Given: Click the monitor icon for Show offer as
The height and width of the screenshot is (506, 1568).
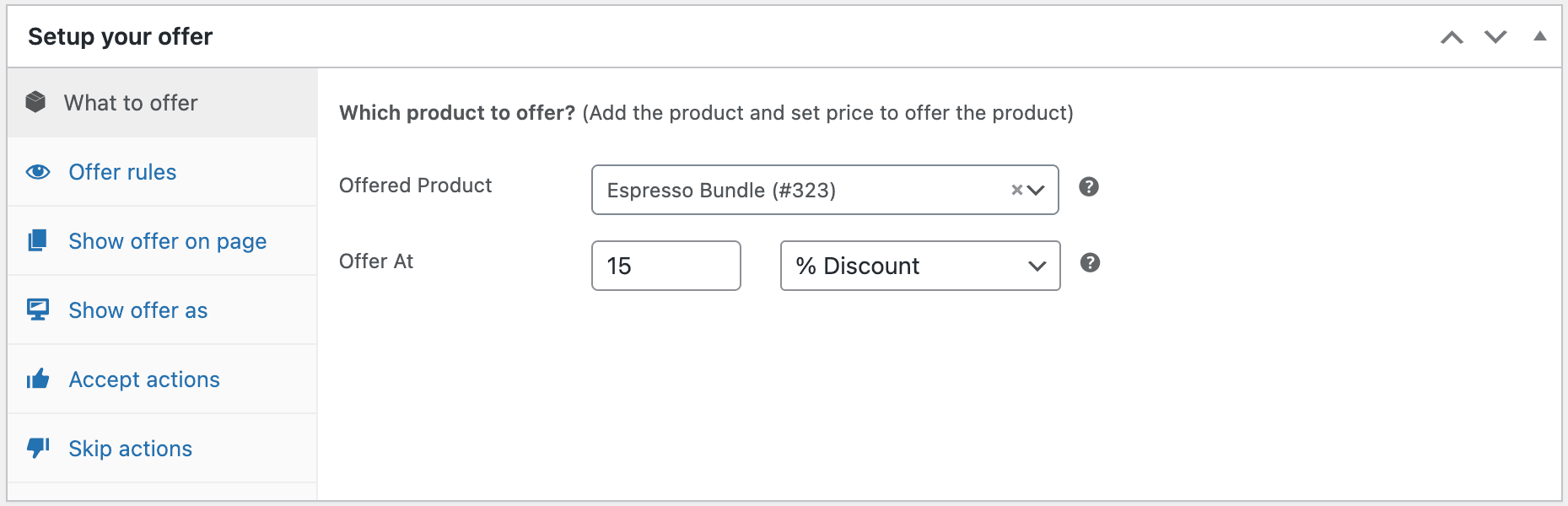Looking at the screenshot, I should [38, 310].
